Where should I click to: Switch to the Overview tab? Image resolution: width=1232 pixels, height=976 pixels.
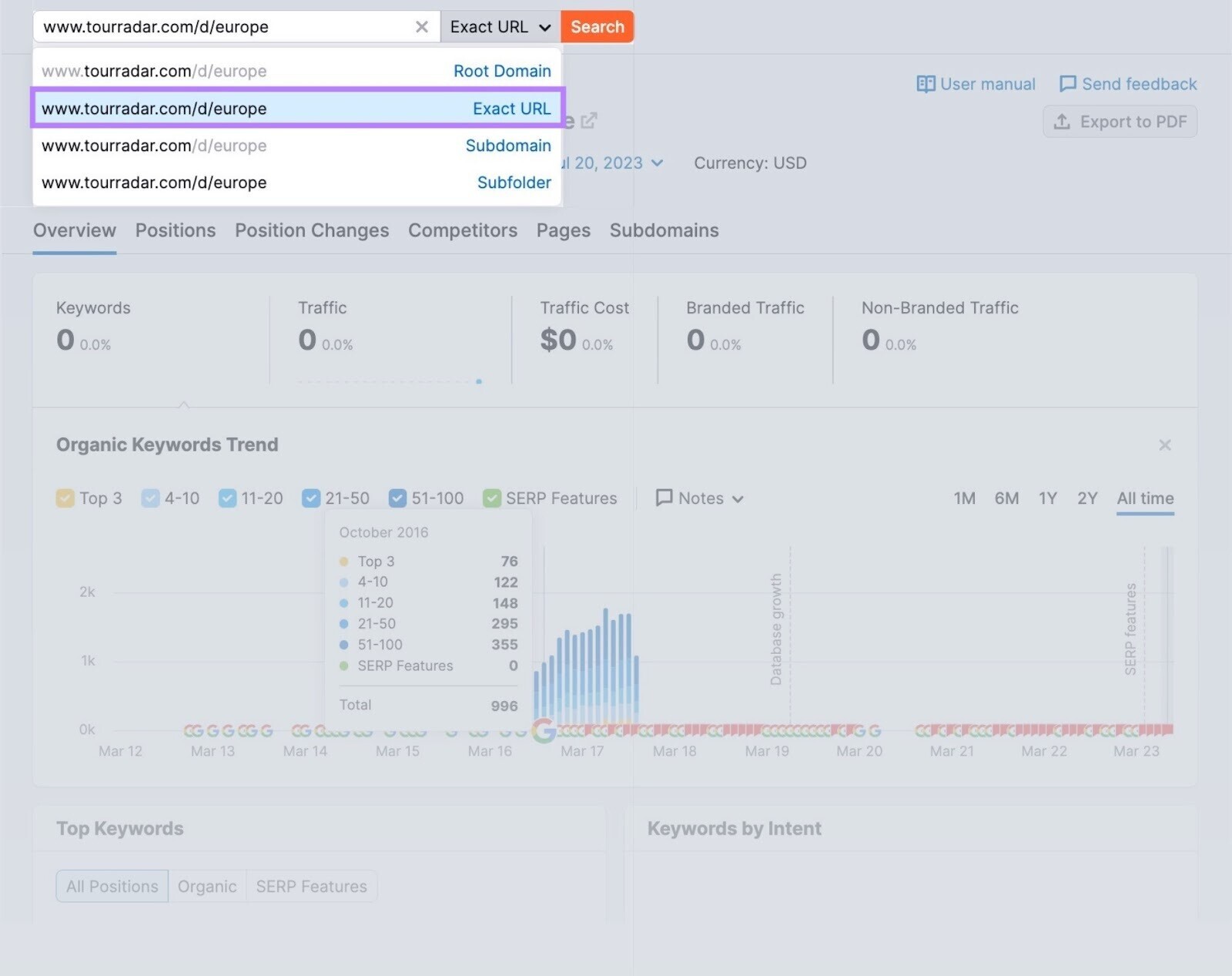75,230
